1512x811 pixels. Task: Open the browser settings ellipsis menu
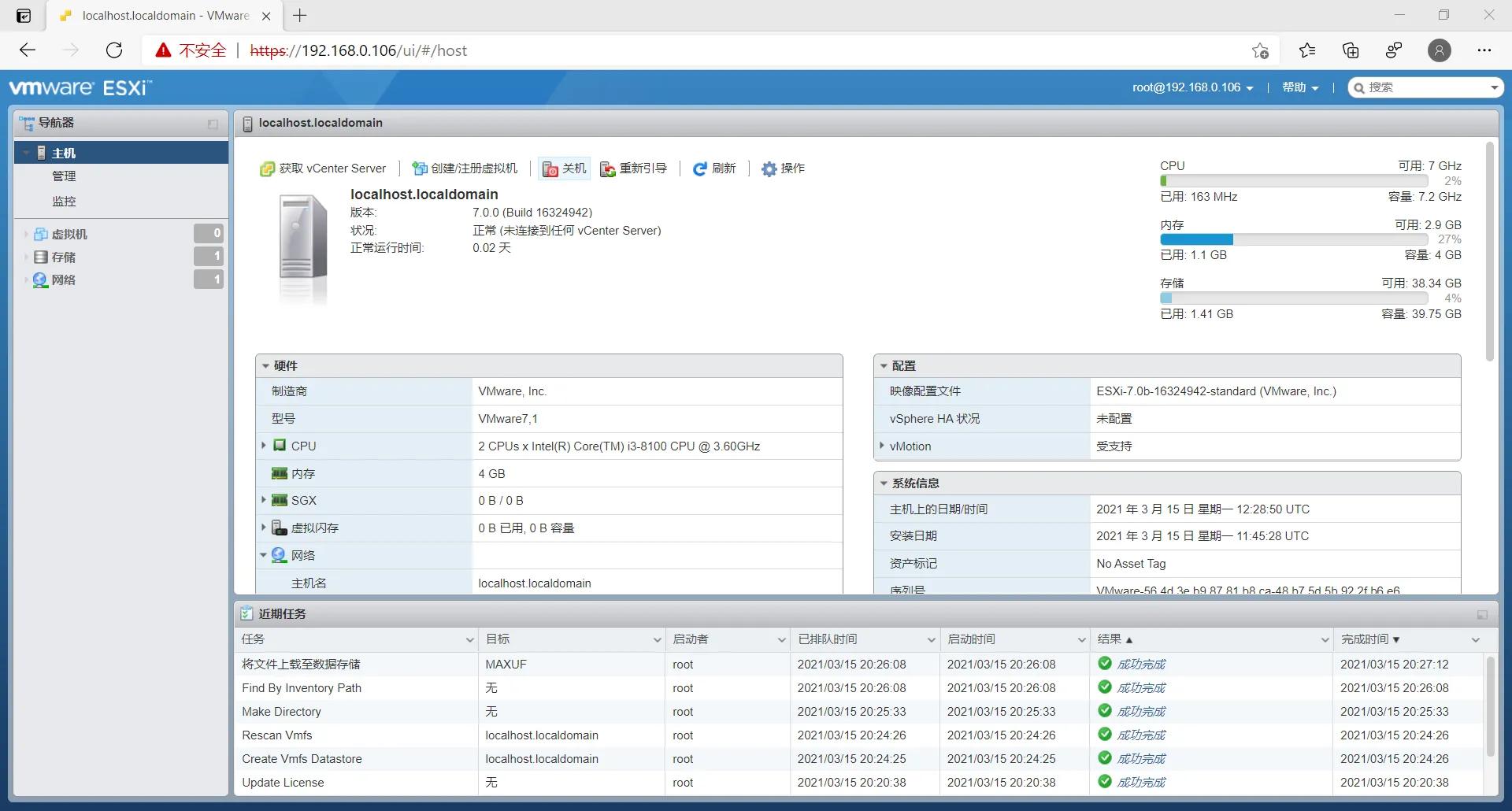pyautogui.click(x=1484, y=50)
